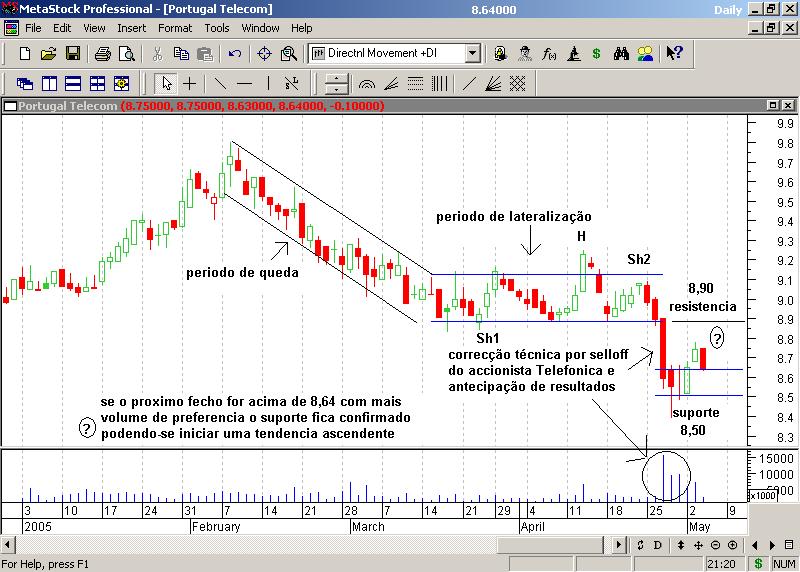Tile windows in columns
Image resolution: width=800 pixels, height=572 pixels.
point(49,83)
